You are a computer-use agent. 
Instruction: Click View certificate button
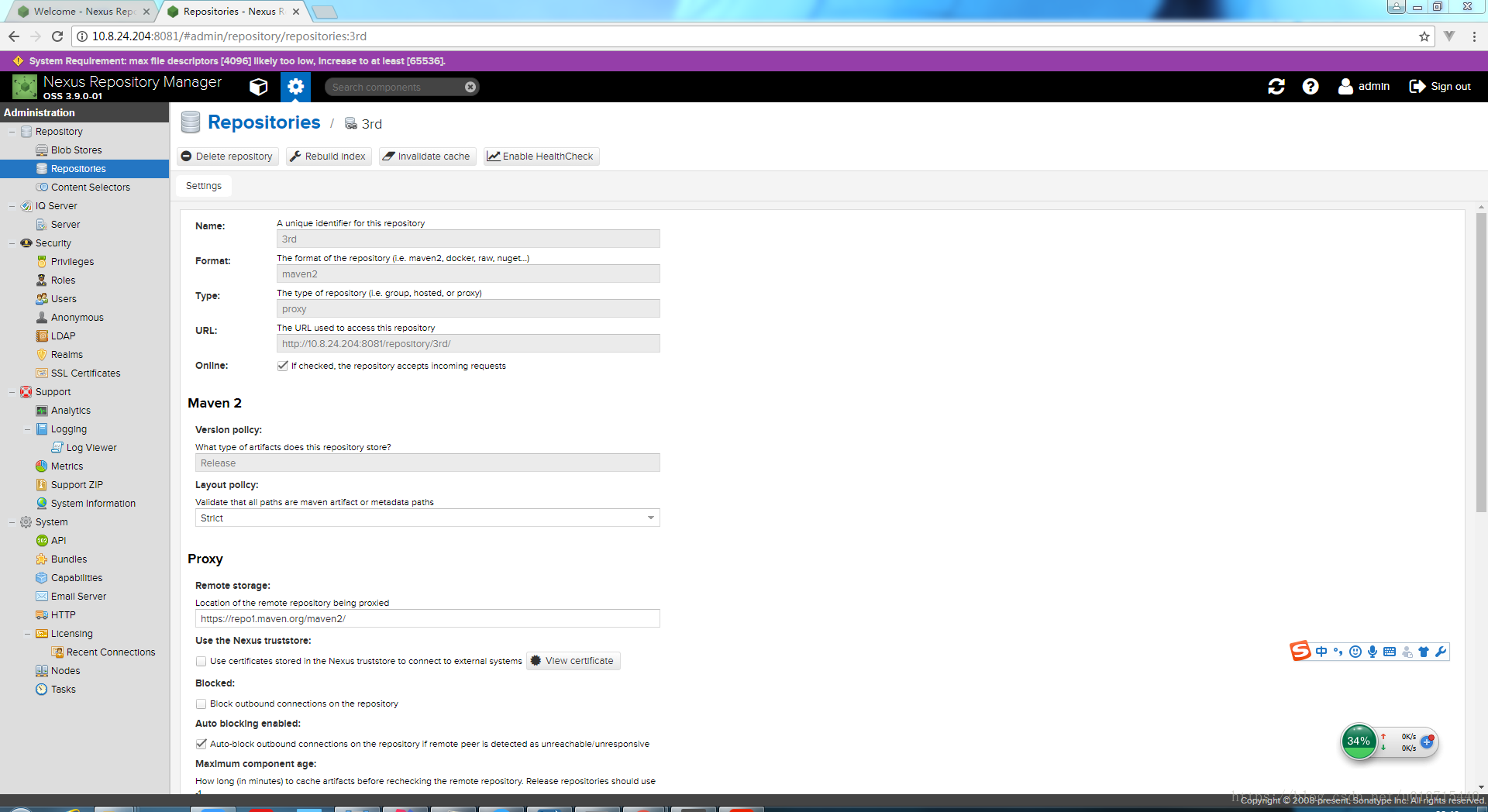[573, 661]
